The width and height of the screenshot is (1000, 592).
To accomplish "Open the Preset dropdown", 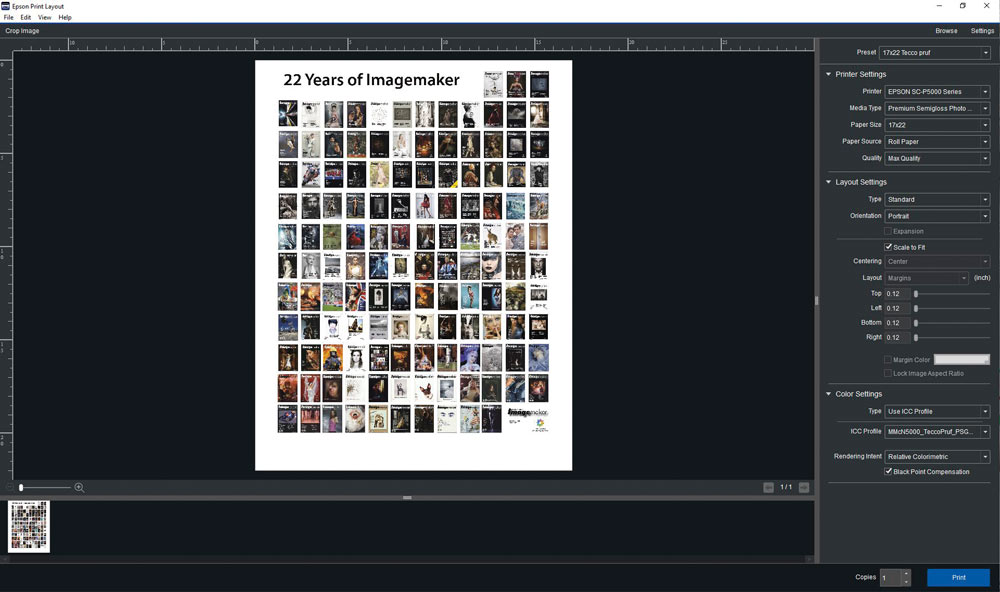I will [934, 52].
